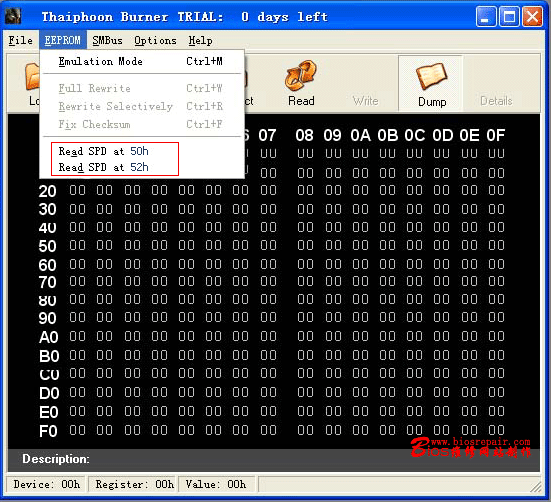Click the 0A column header

coord(360,135)
